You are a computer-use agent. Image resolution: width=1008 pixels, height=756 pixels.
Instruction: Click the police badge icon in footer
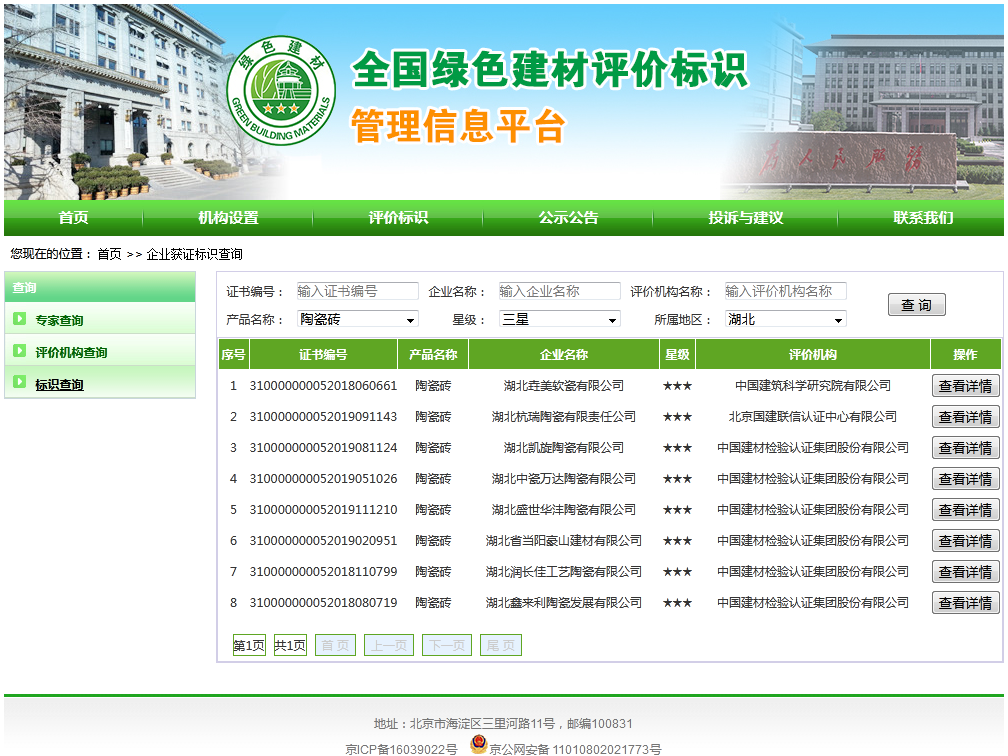pyautogui.click(x=478, y=746)
